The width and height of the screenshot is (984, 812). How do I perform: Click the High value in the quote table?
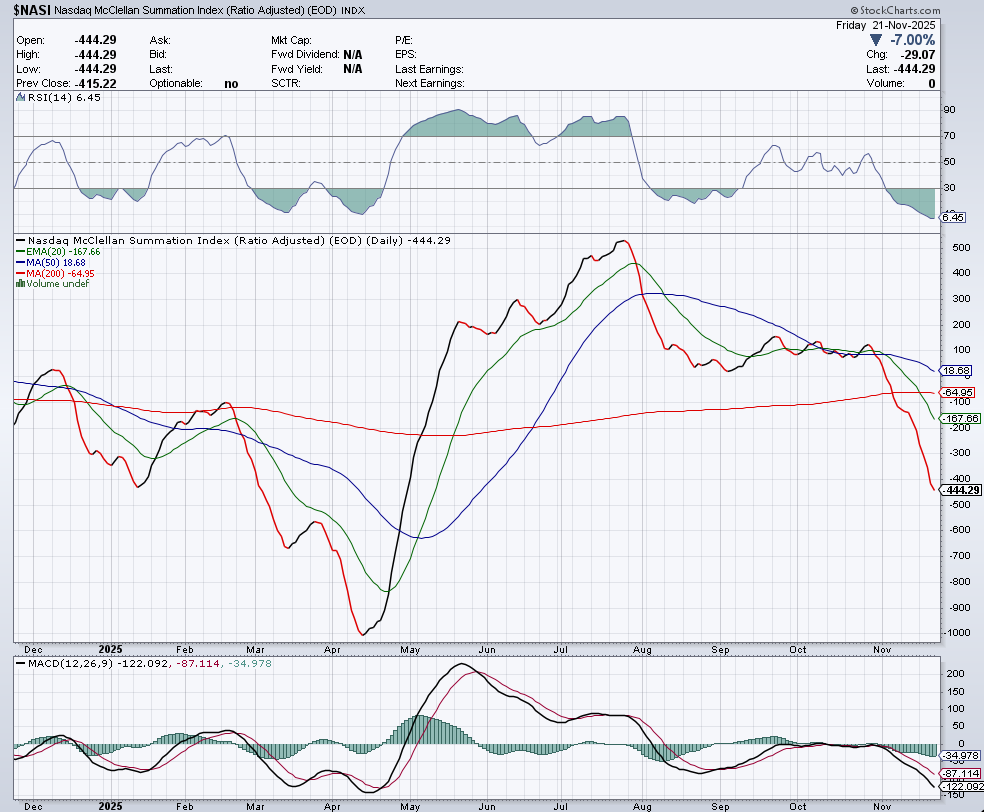click(95, 55)
